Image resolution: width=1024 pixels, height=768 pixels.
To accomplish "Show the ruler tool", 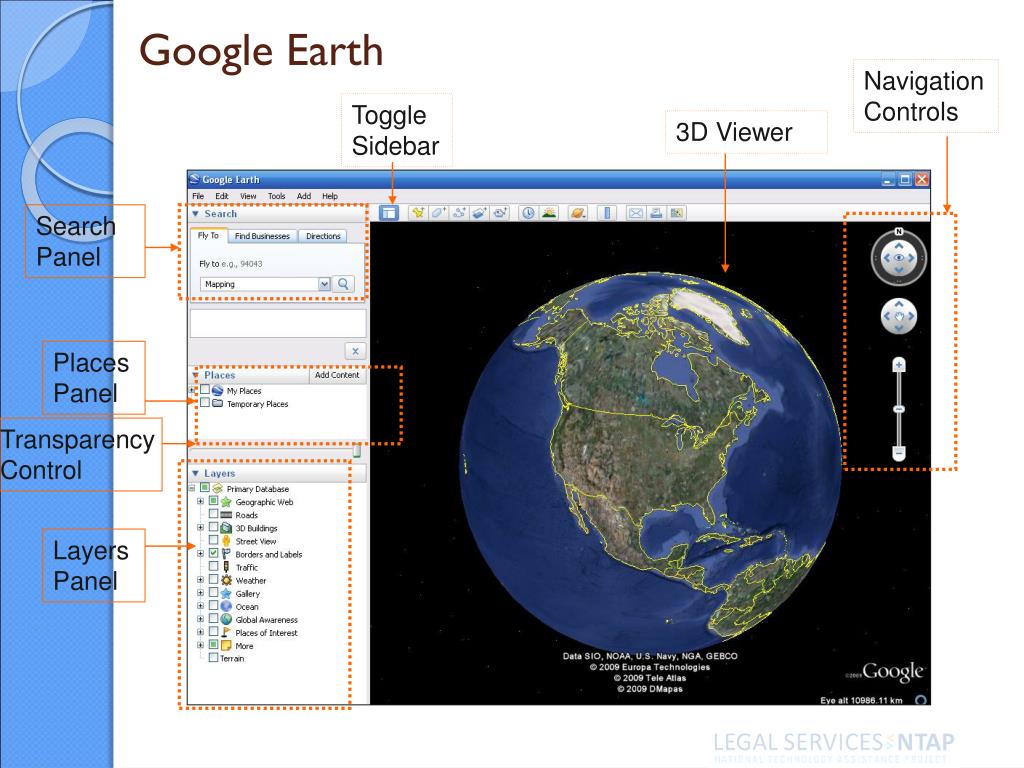I will point(607,213).
